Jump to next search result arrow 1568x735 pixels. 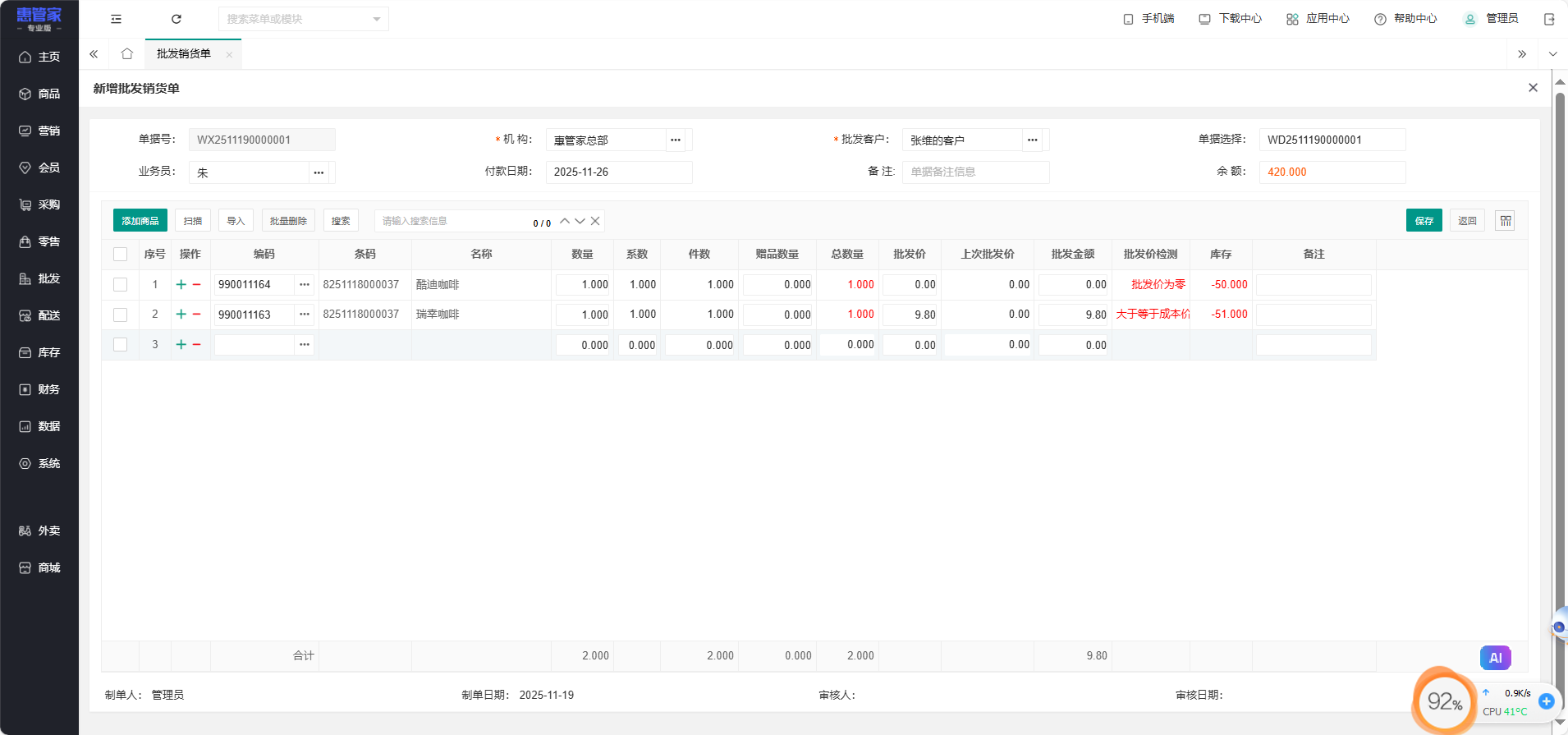point(580,221)
